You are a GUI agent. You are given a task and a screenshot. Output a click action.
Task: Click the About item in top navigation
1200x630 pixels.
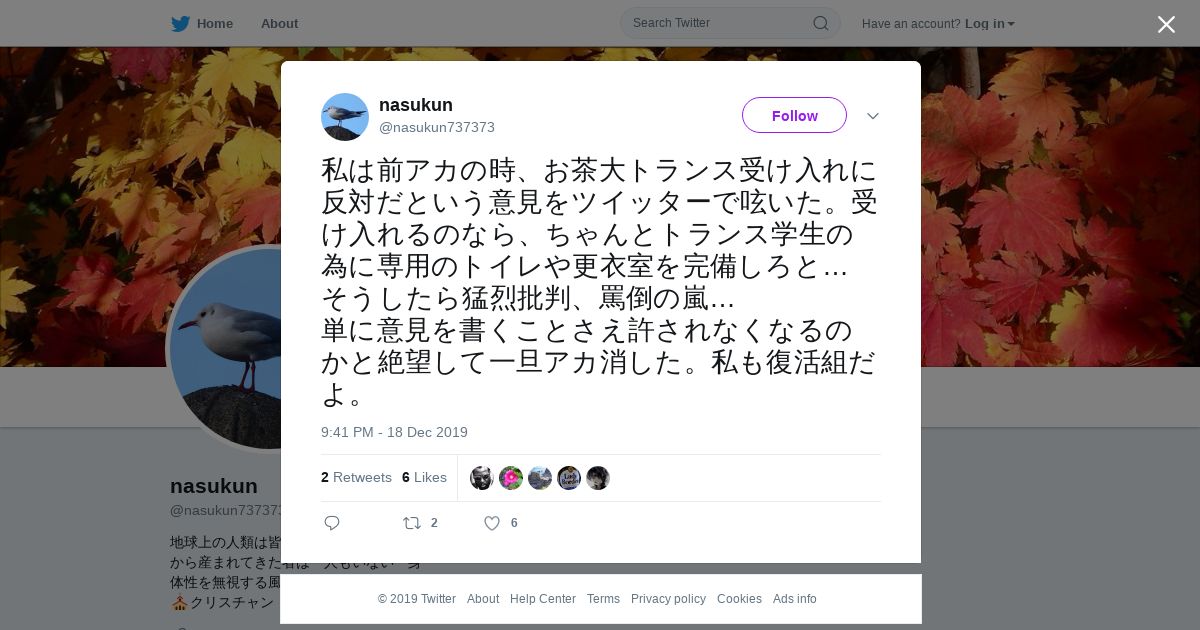279,23
